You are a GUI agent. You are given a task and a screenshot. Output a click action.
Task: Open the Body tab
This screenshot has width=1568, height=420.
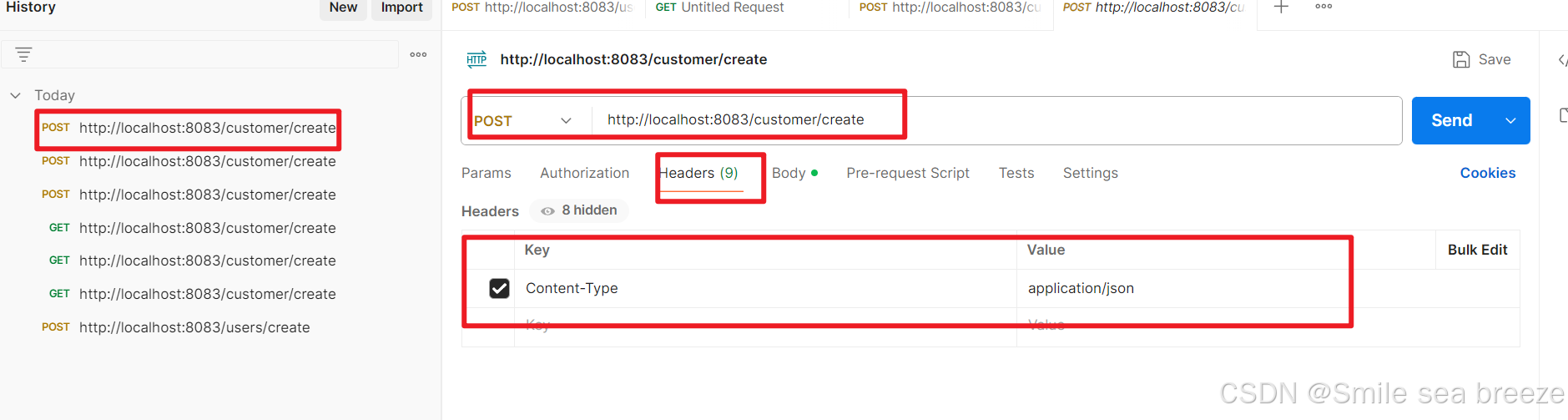point(794,173)
